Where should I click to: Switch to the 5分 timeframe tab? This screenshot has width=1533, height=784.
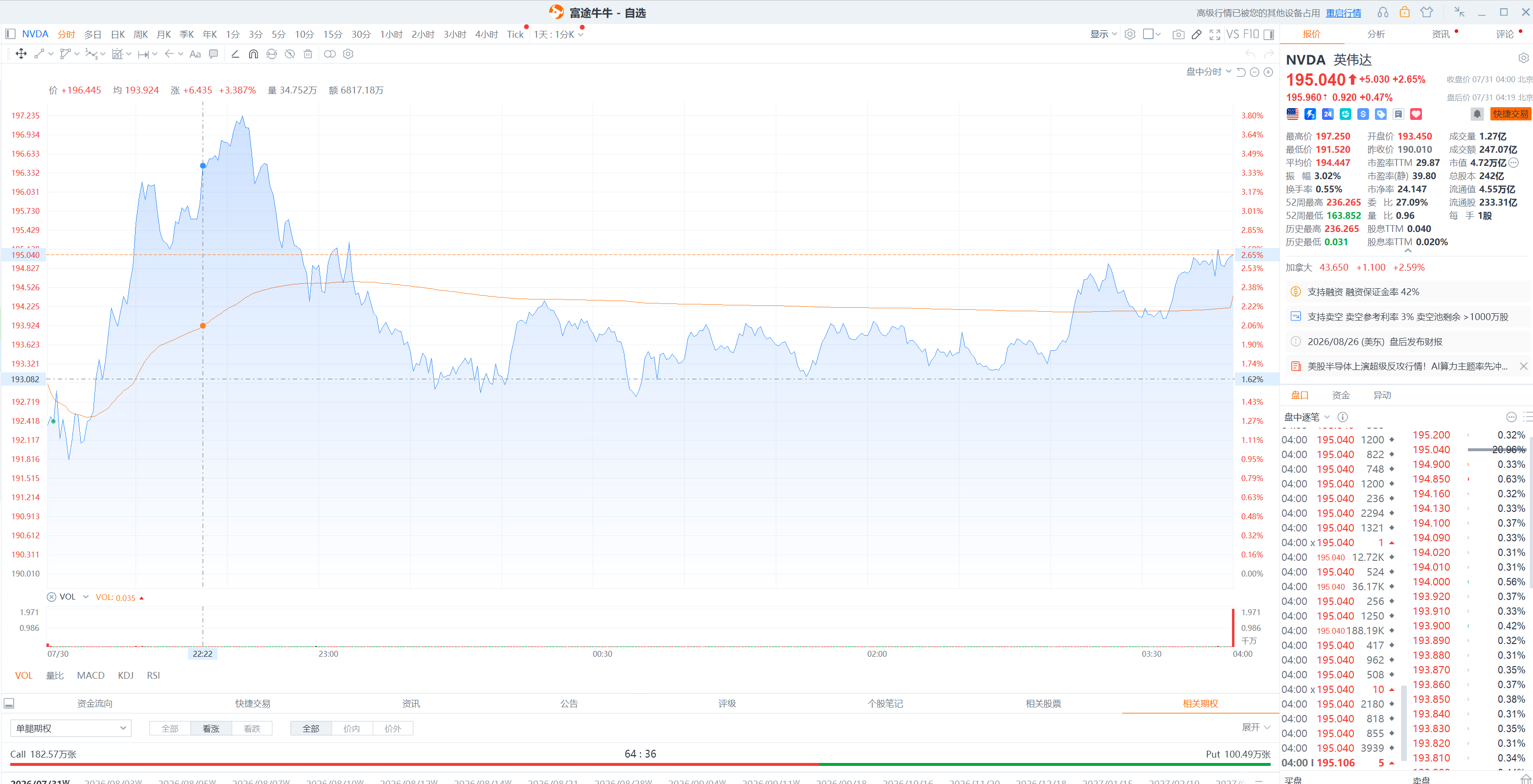click(x=279, y=34)
